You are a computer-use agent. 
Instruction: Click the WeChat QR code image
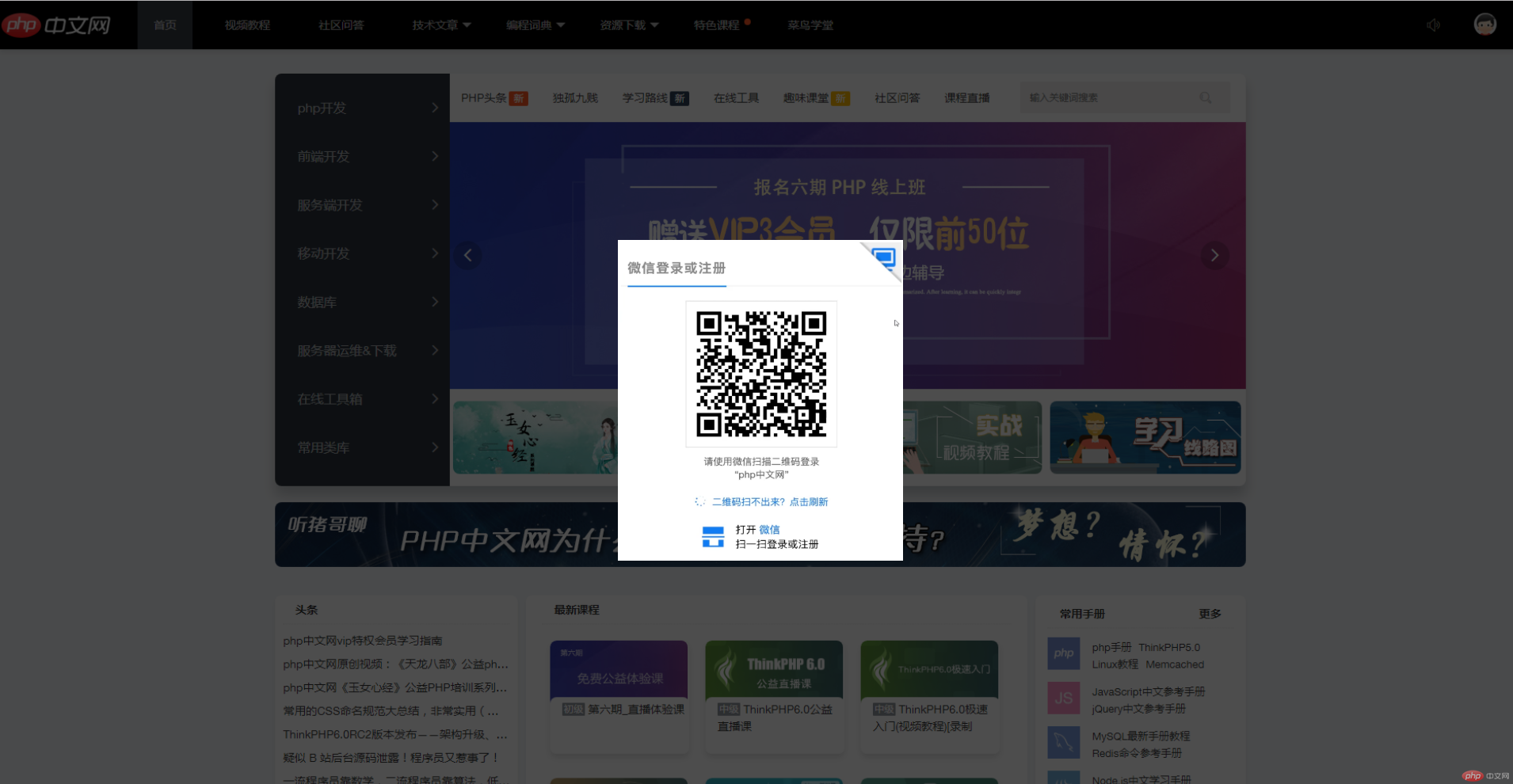pos(760,374)
